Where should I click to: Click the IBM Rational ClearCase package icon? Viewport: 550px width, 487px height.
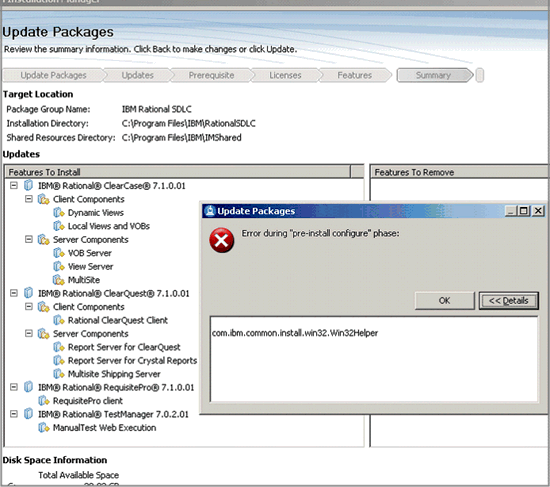tap(28, 185)
